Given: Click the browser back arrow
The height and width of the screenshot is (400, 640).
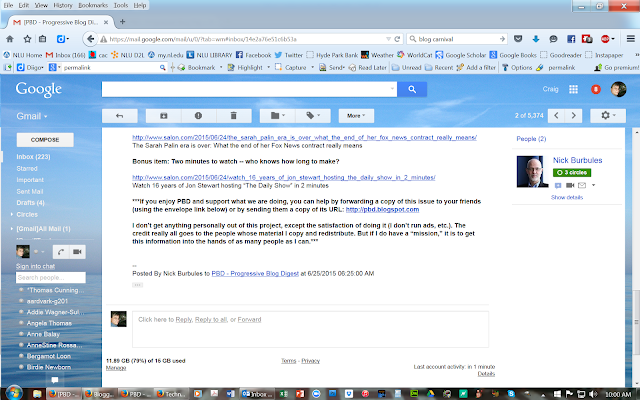Looking at the screenshot, I should [x=90, y=39].
